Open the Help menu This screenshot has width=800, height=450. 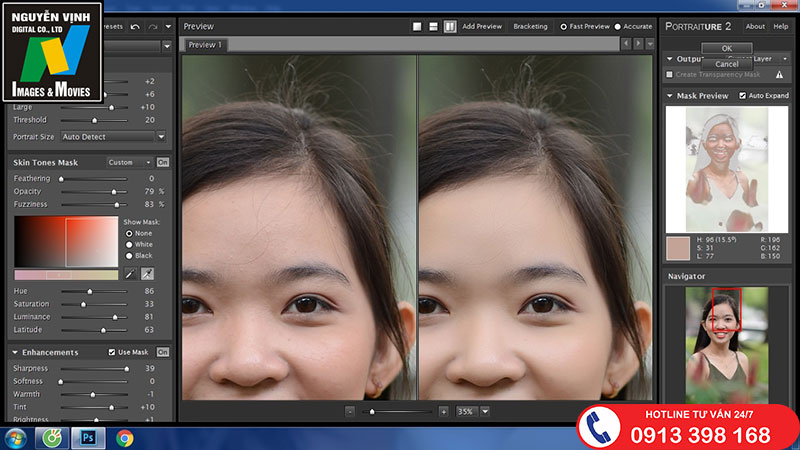(x=781, y=27)
